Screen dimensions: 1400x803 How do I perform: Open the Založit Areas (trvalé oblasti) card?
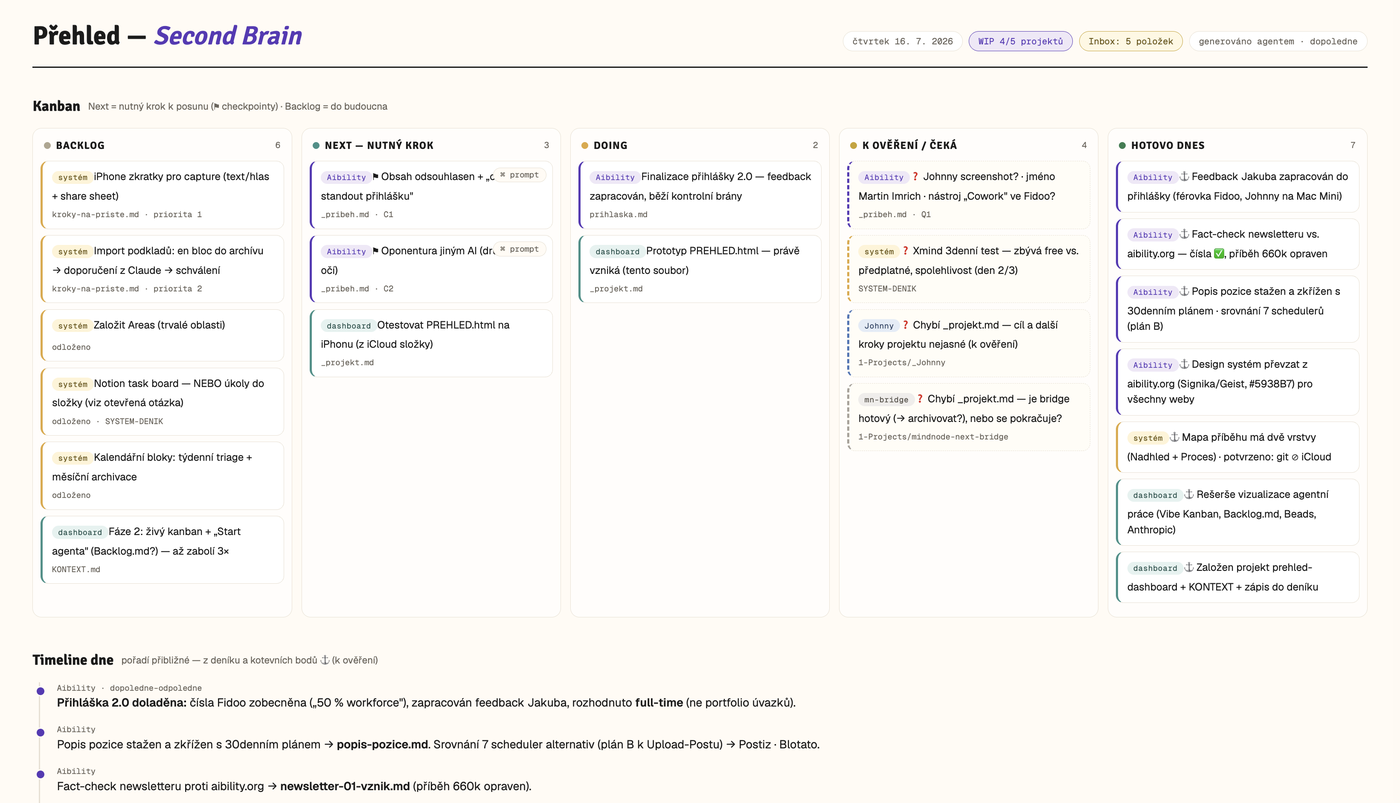[162, 335]
